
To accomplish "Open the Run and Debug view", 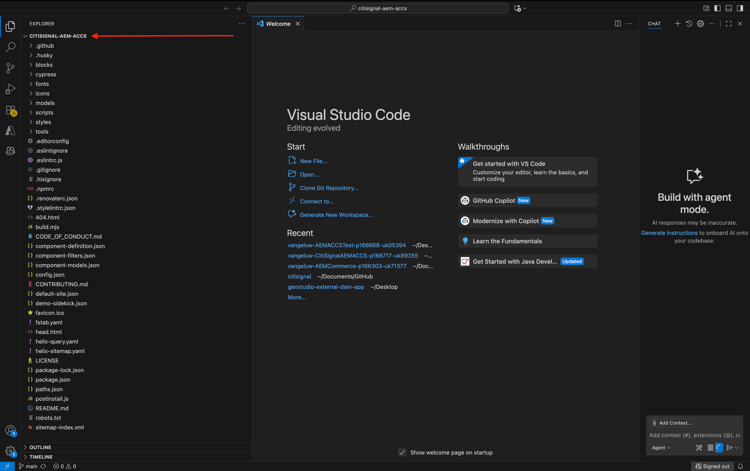I will tap(11, 89).
